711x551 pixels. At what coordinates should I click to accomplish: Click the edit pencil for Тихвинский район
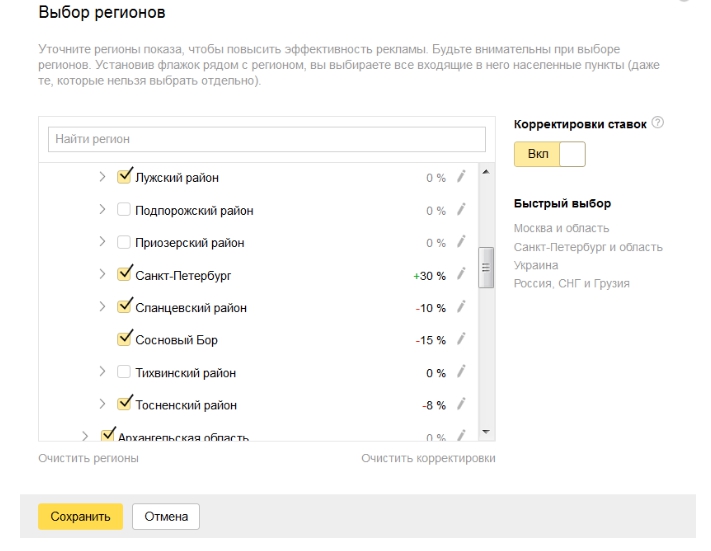coord(461,372)
